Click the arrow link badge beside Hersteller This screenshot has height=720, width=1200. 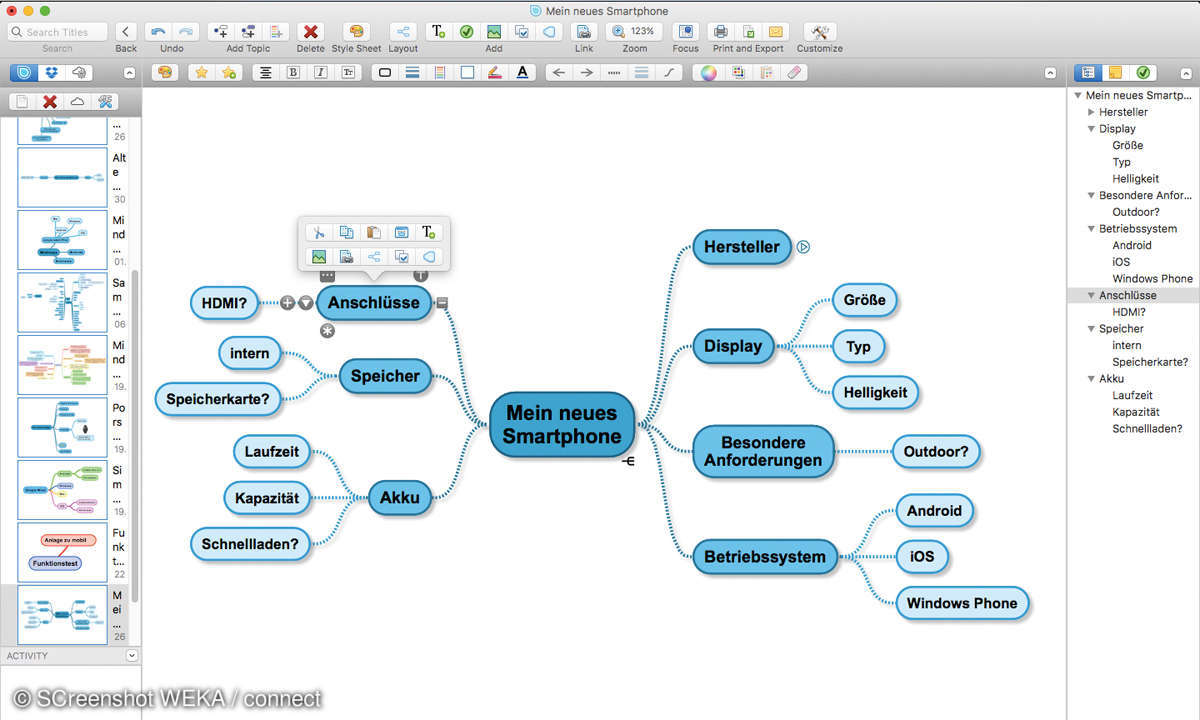pos(803,247)
